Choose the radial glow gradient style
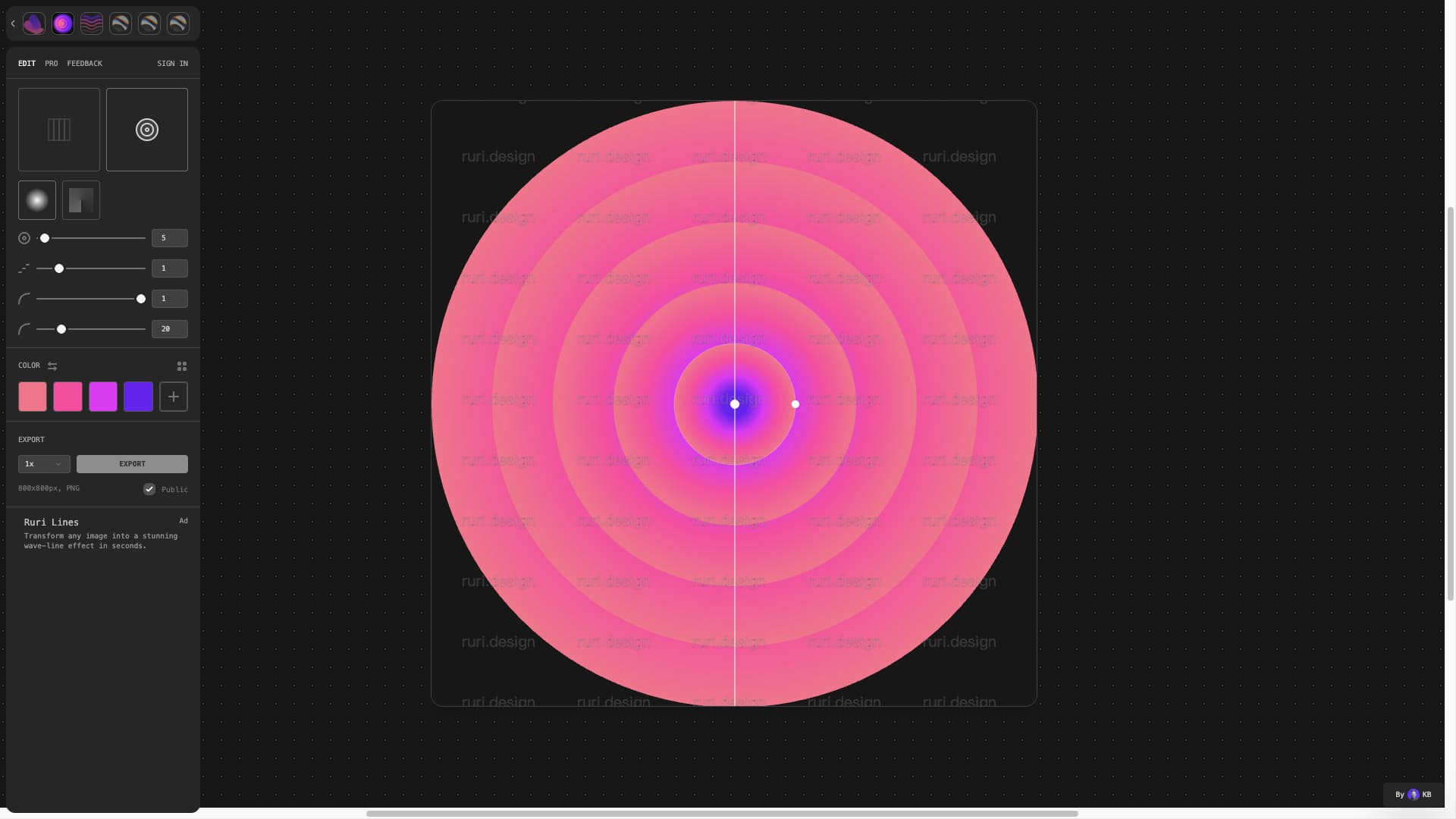This screenshot has height=819, width=1456. [x=37, y=200]
